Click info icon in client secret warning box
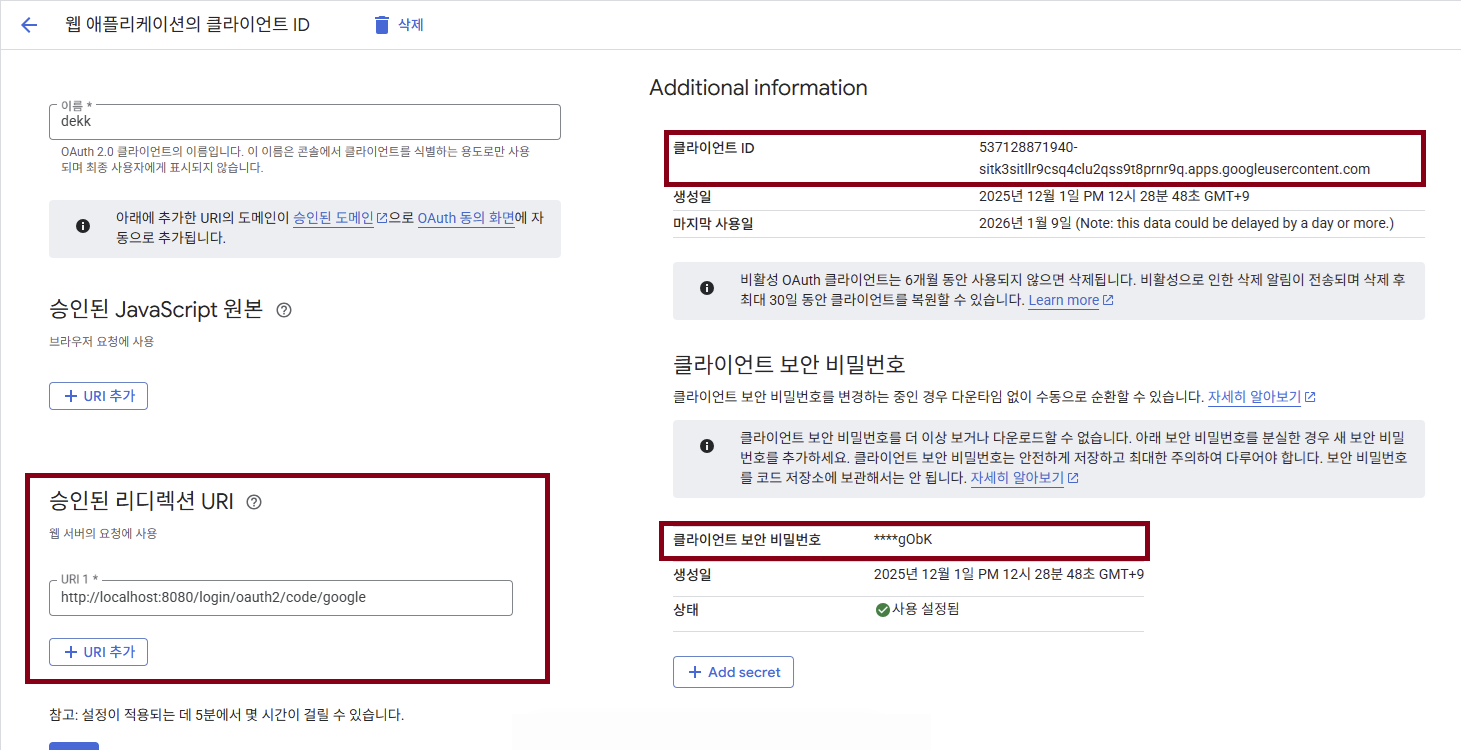 click(707, 446)
